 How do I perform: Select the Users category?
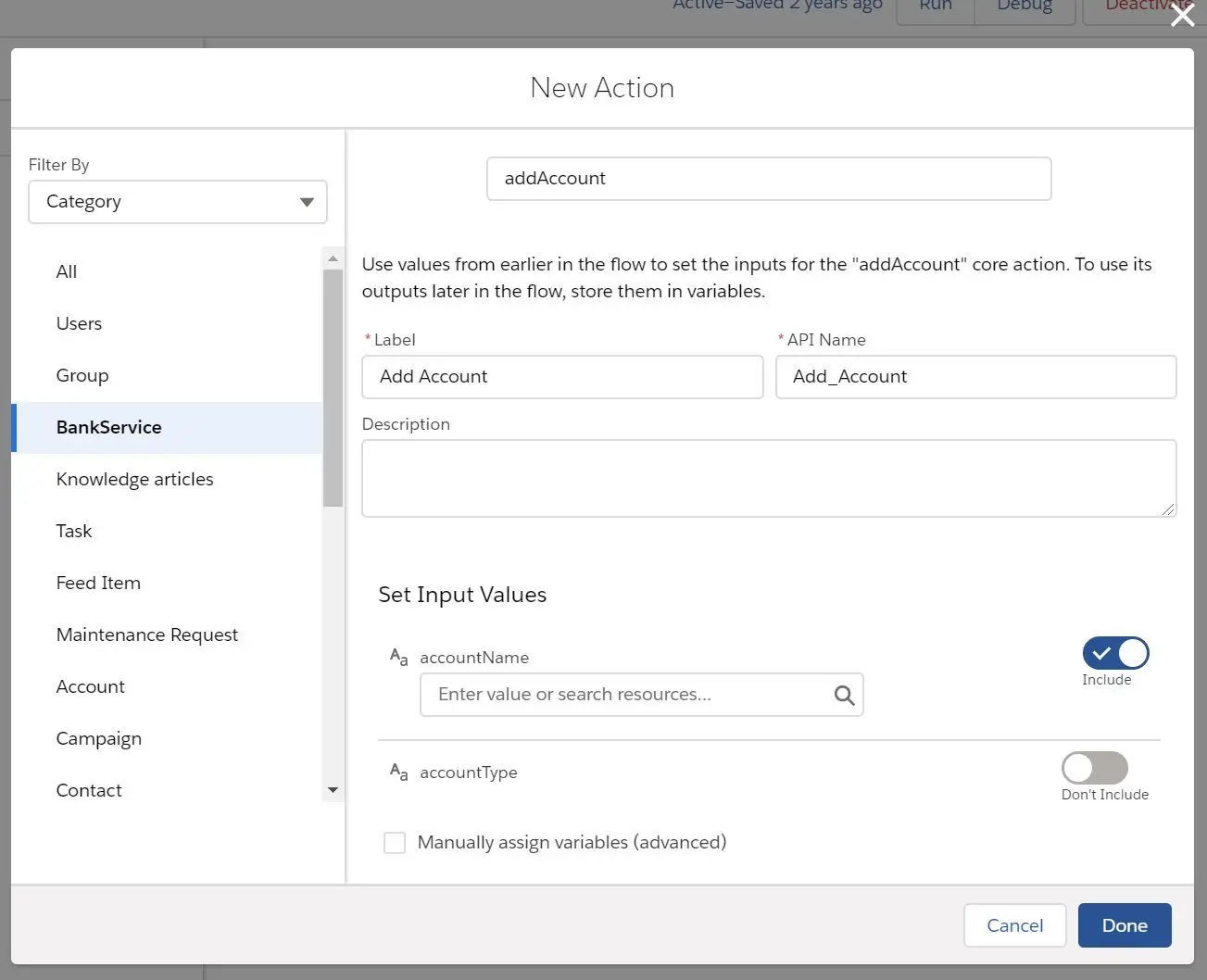[x=167, y=323]
